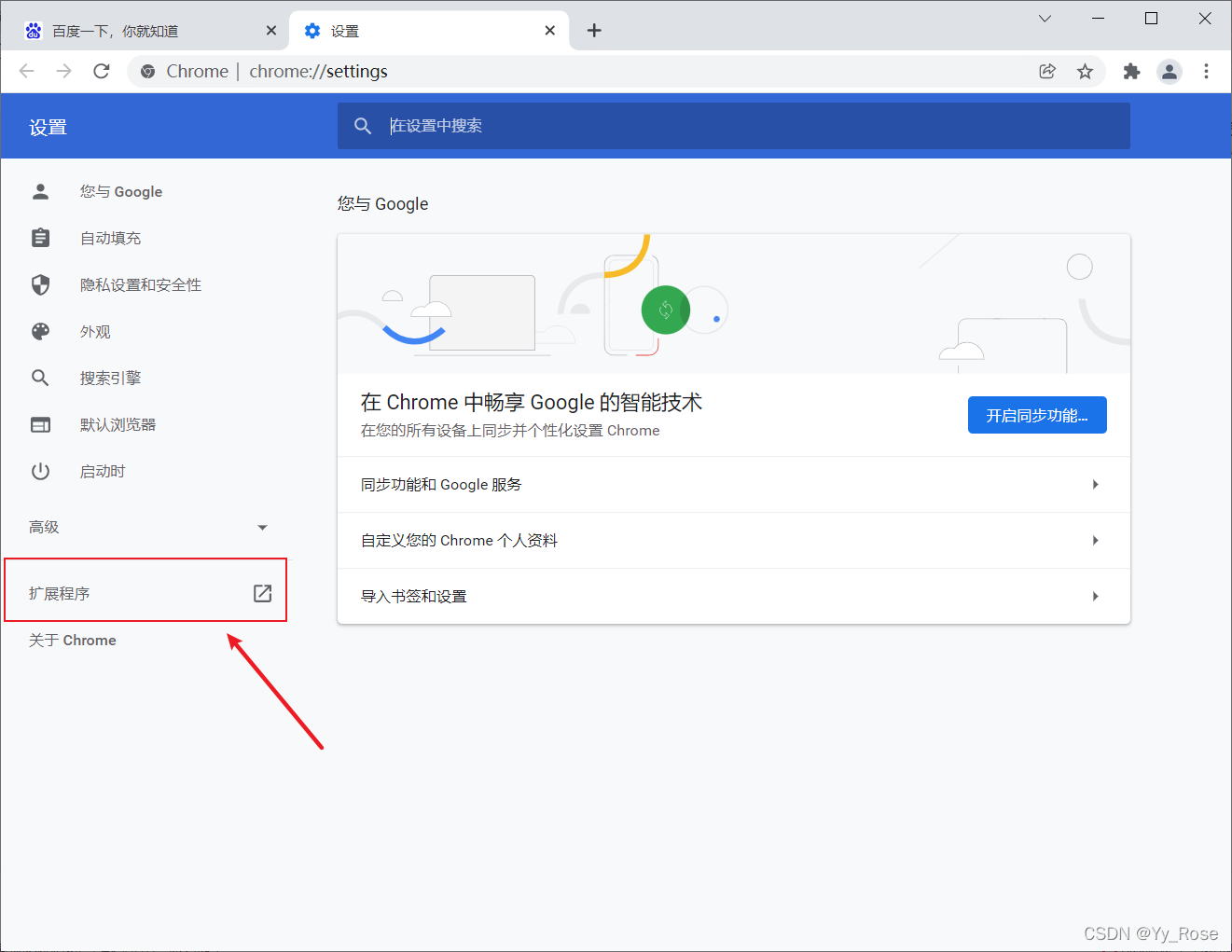Select the 设置 tab
The height and width of the screenshot is (952, 1232).
click(429, 31)
